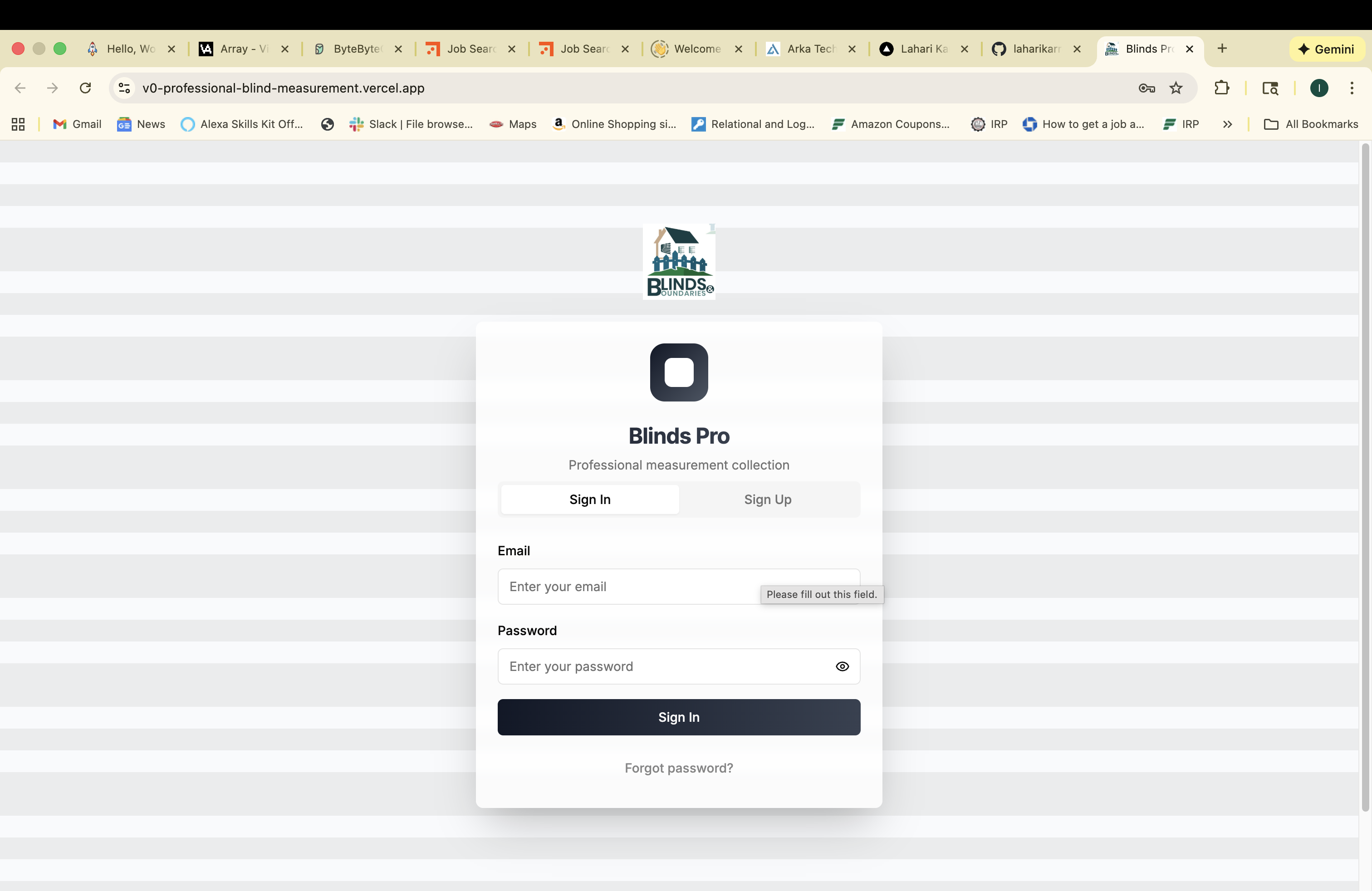Close the Hello, World tab

pyautogui.click(x=171, y=49)
